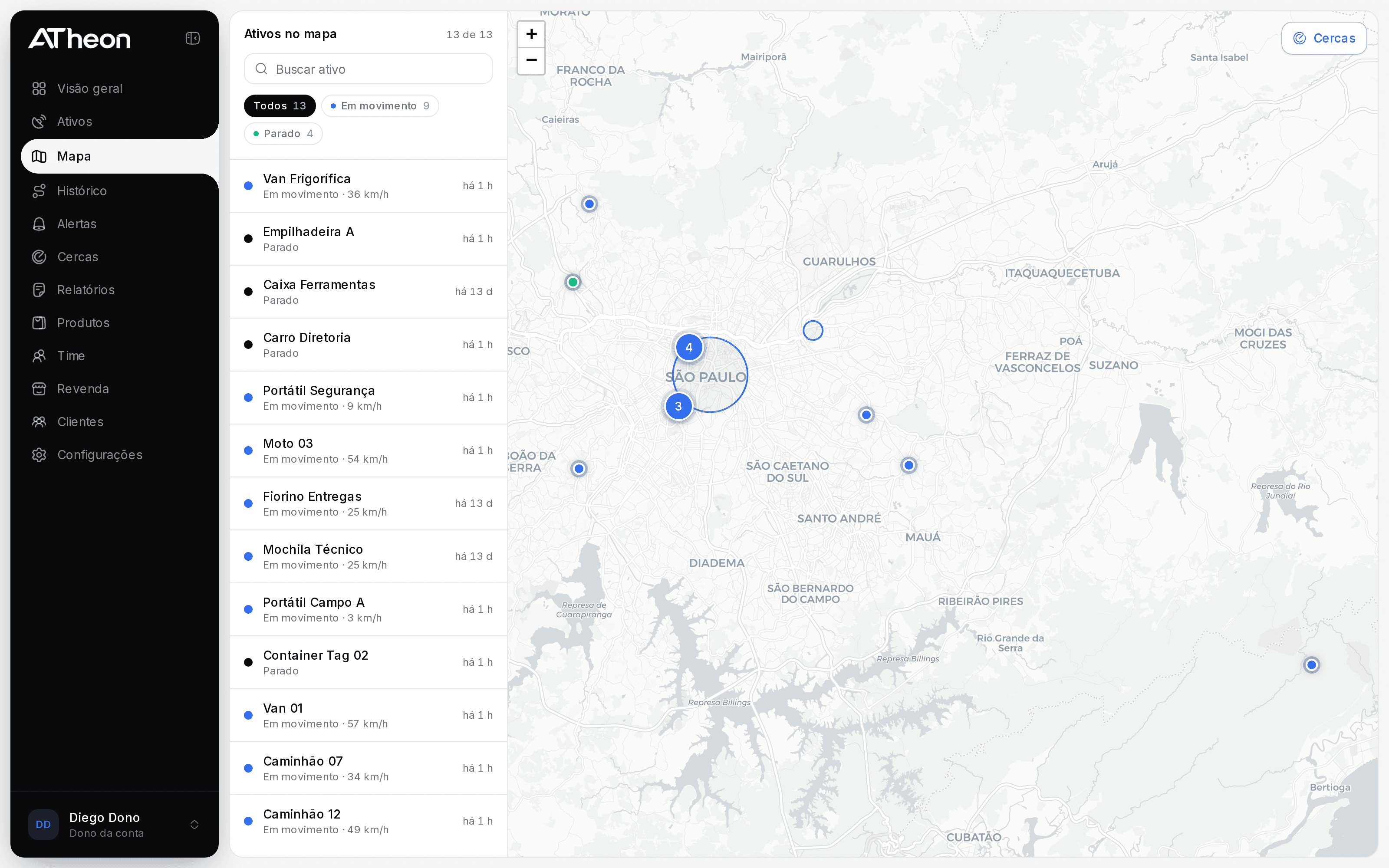Viewport: 1389px width, 868px height.
Task: Open Clientes page in sidebar
Action: tap(119, 422)
